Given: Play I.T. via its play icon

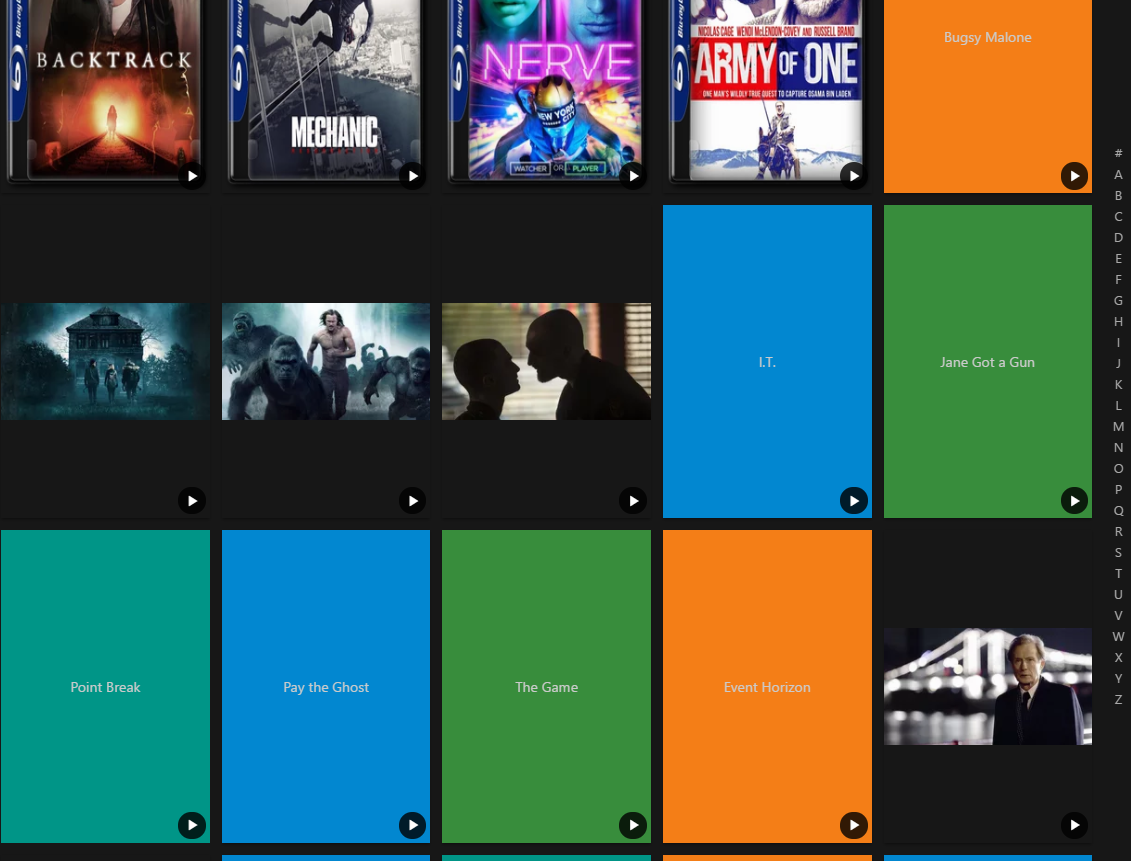Looking at the screenshot, I should pyautogui.click(x=854, y=500).
